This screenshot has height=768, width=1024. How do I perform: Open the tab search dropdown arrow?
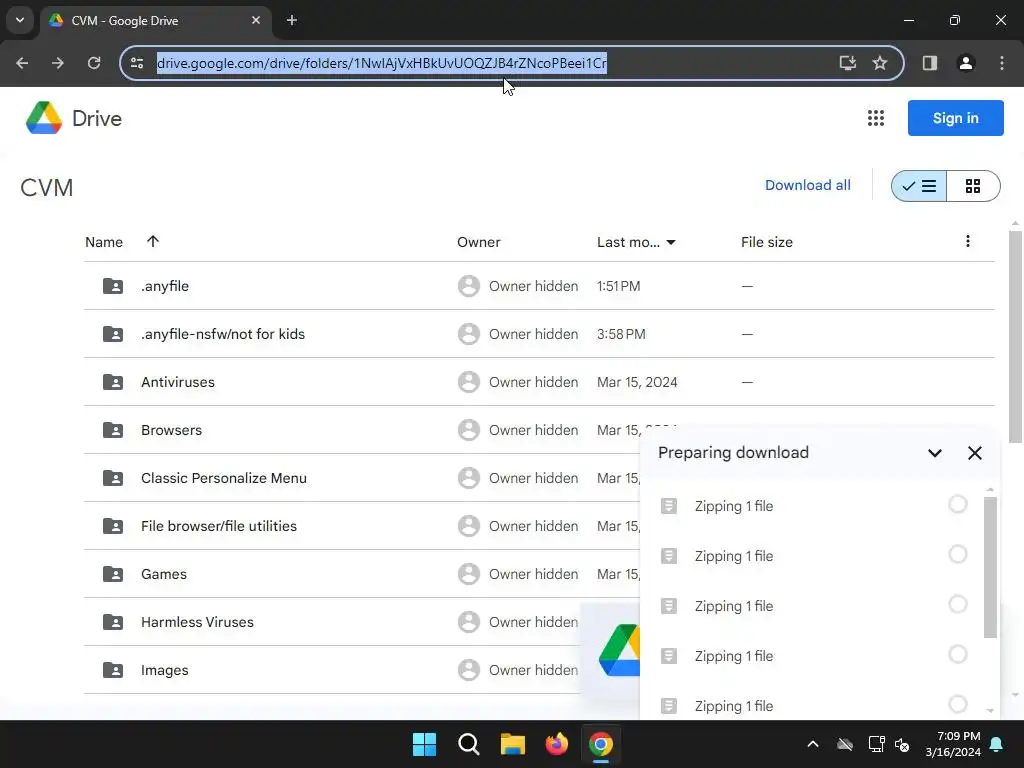coord(20,20)
